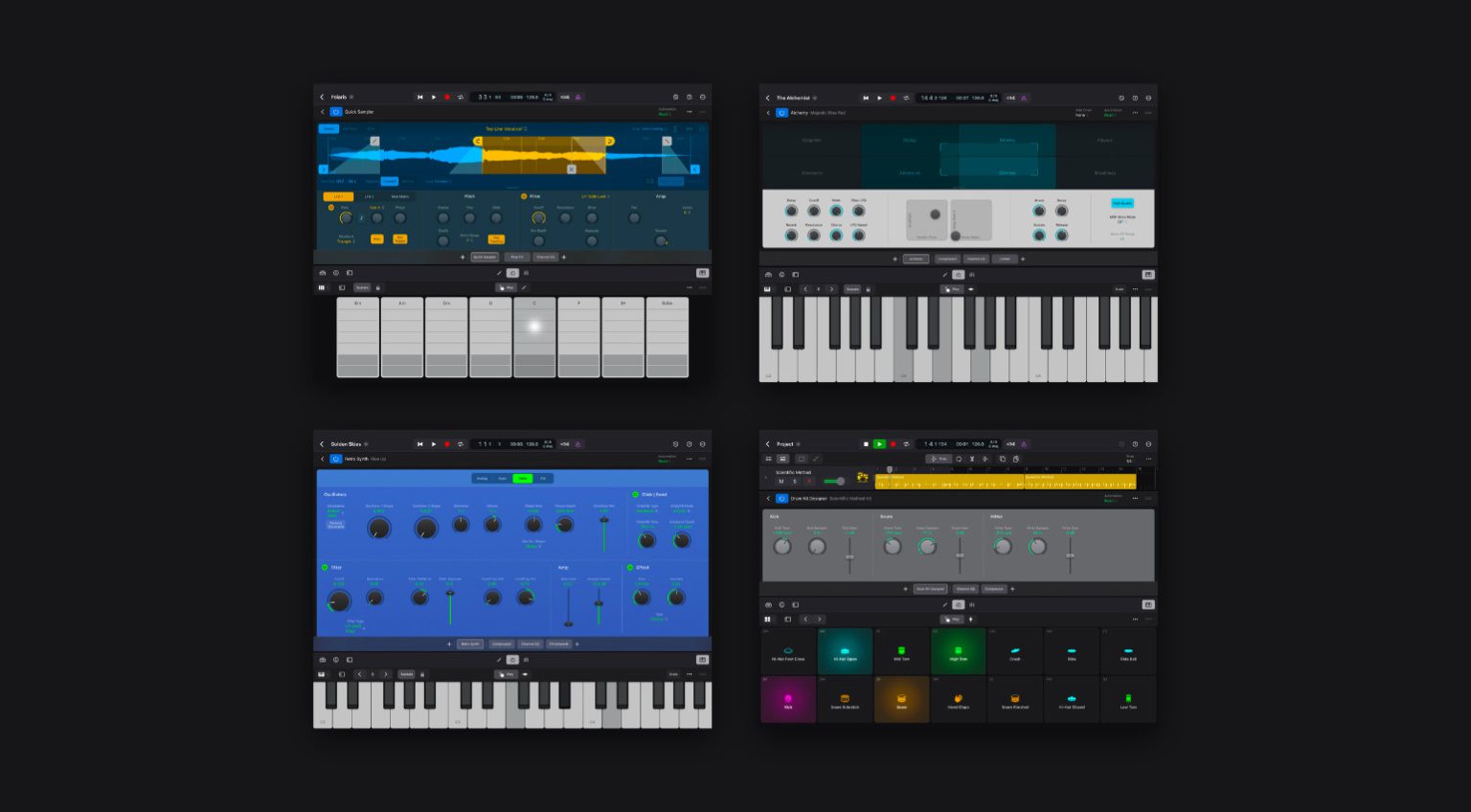The height and width of the screenshot is (812, 1471).
Task: Click the Channel EQ button below Retro Synth
Action: (532, 643)
